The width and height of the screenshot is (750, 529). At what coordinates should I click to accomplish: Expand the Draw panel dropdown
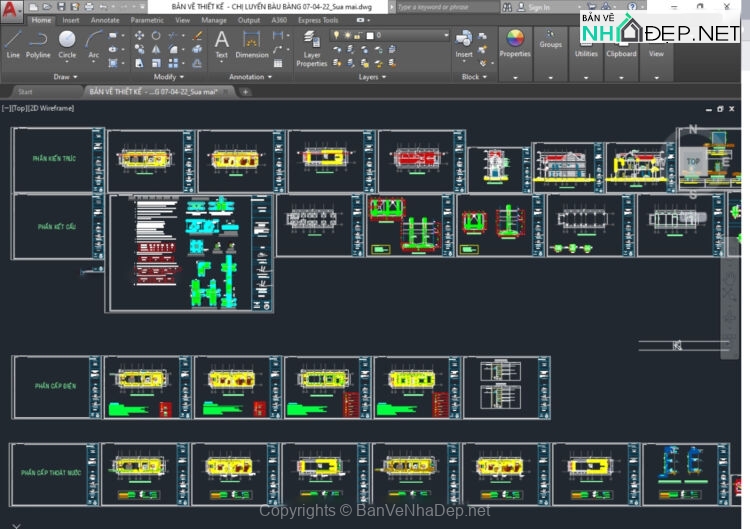pyautogui.click(x=66, y=77)
